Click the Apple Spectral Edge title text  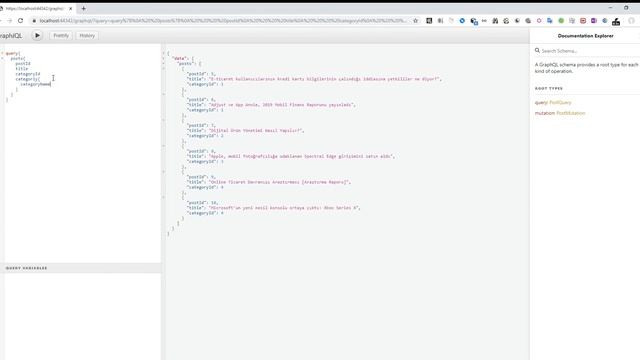(x=301, y=156)
